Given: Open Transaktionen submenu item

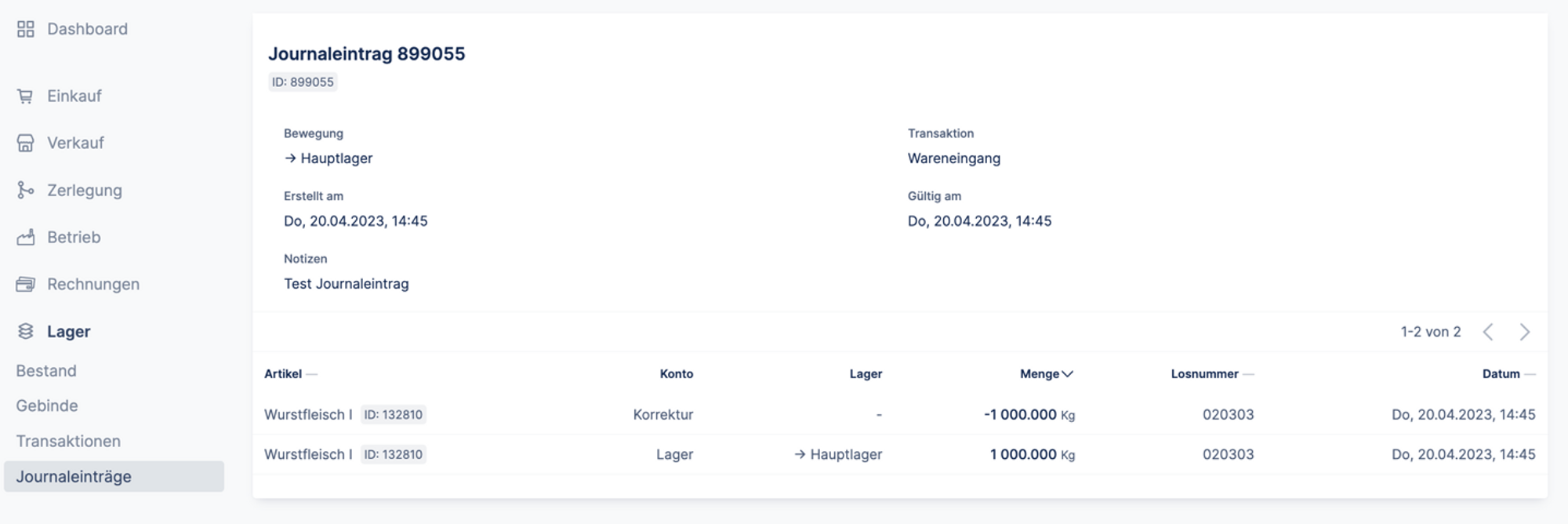Looking at the screenshot, I should point(68,441).
